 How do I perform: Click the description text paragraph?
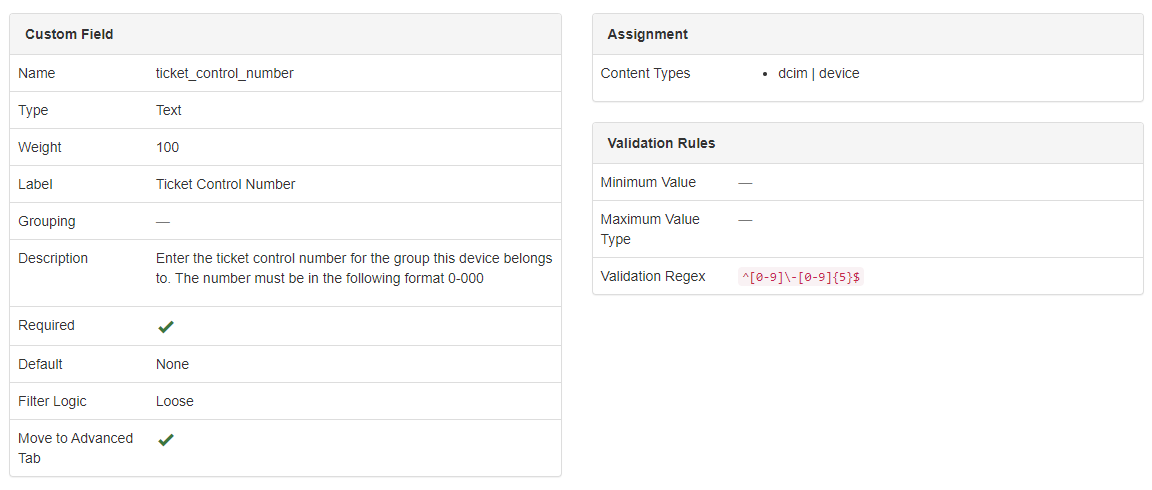click(x=353, y=268)
